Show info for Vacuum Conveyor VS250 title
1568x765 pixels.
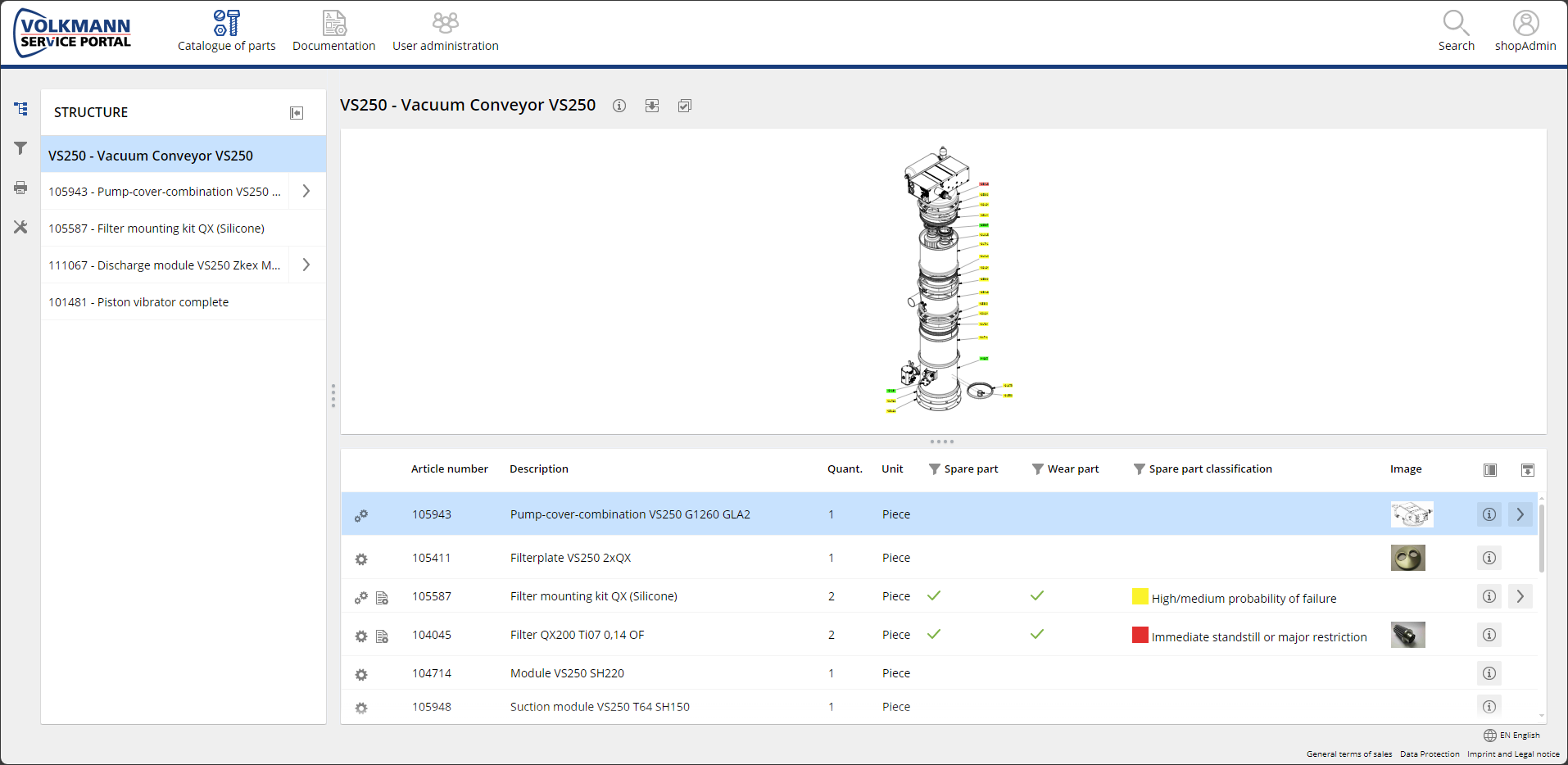click(619, 106)
